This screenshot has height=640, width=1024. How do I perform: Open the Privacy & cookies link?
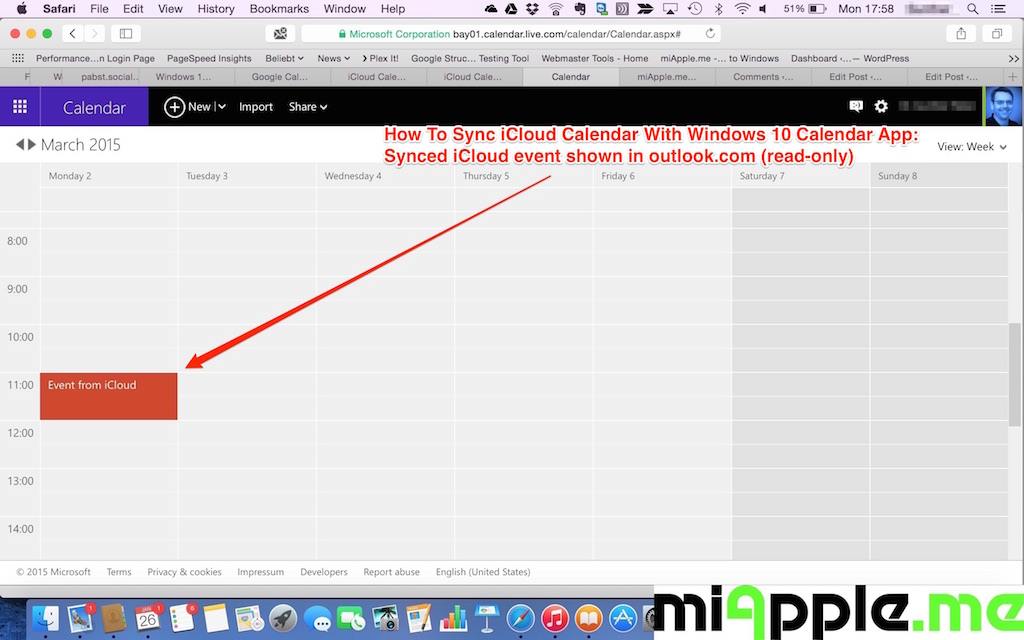pos(184,572)
